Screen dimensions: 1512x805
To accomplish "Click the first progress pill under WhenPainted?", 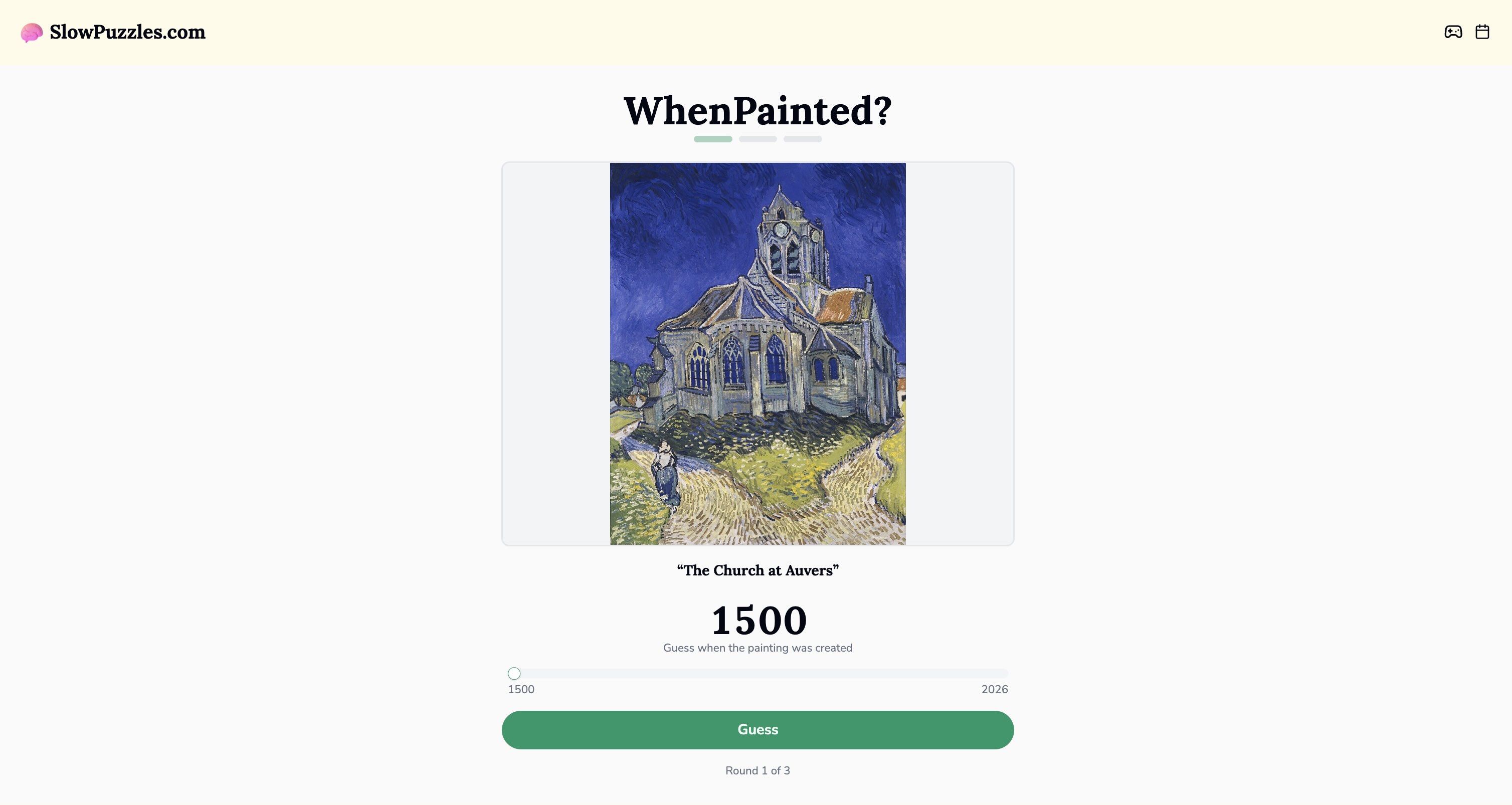I will point(712,139).
